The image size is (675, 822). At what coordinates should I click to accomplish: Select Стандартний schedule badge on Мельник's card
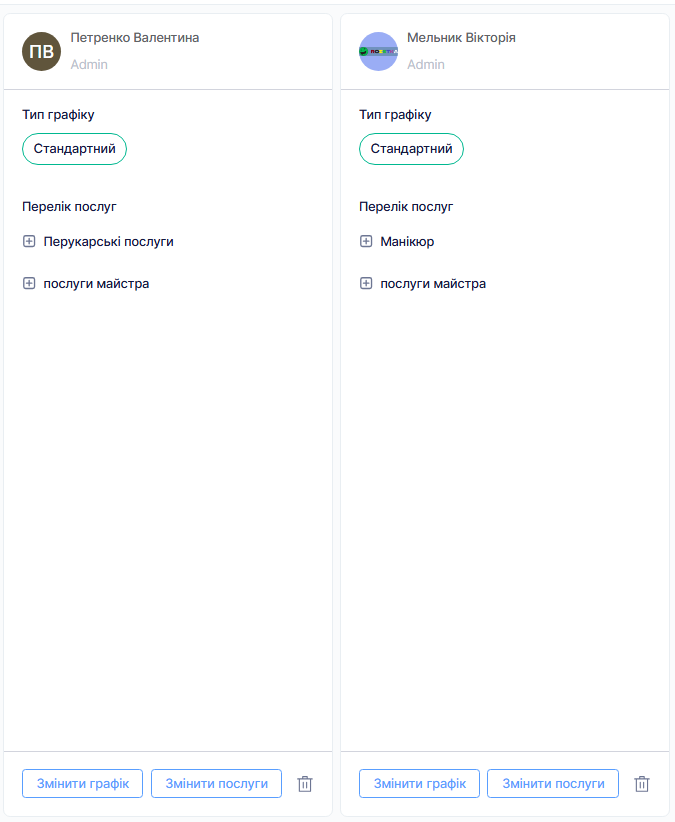click(411, 149)
